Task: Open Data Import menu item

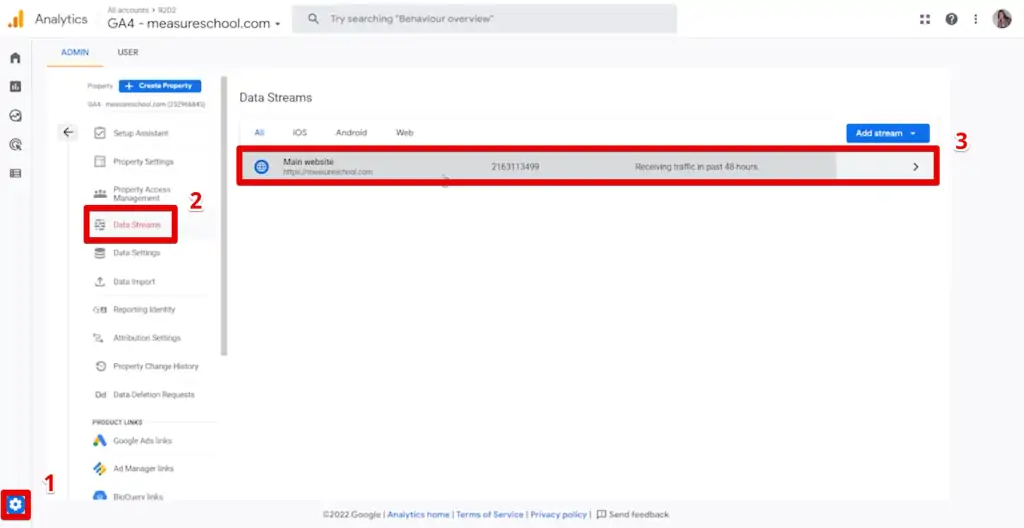Action: point(135,282)
